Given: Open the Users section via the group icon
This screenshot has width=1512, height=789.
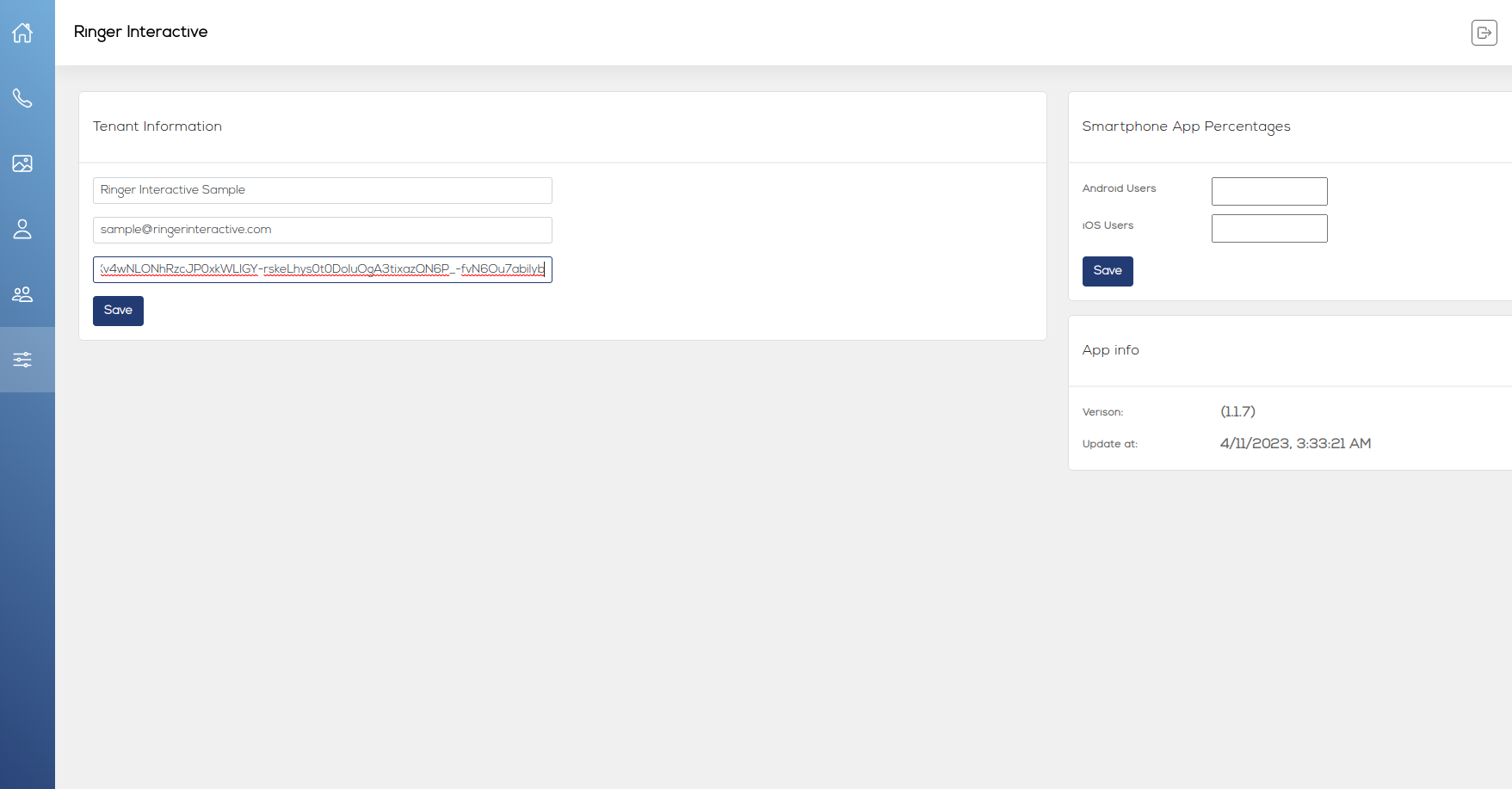Looking at the screenshot, I should pyautogui.click(x=22, y=293).
